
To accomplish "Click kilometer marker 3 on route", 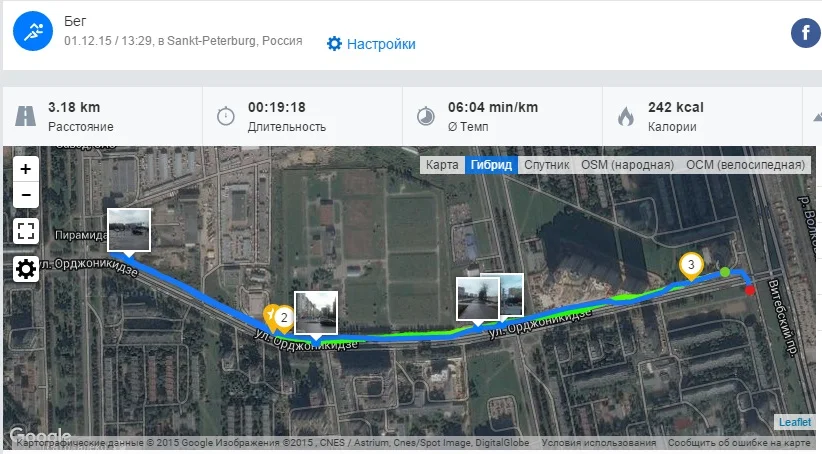I will point(691,266).
